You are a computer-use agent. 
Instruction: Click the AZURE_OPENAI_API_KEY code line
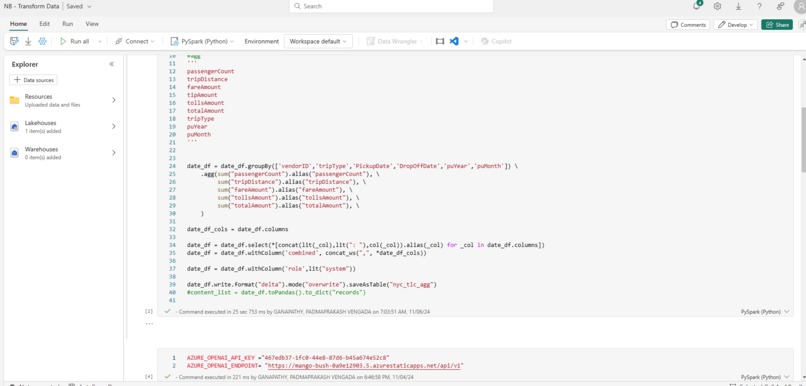pos(288,357)
